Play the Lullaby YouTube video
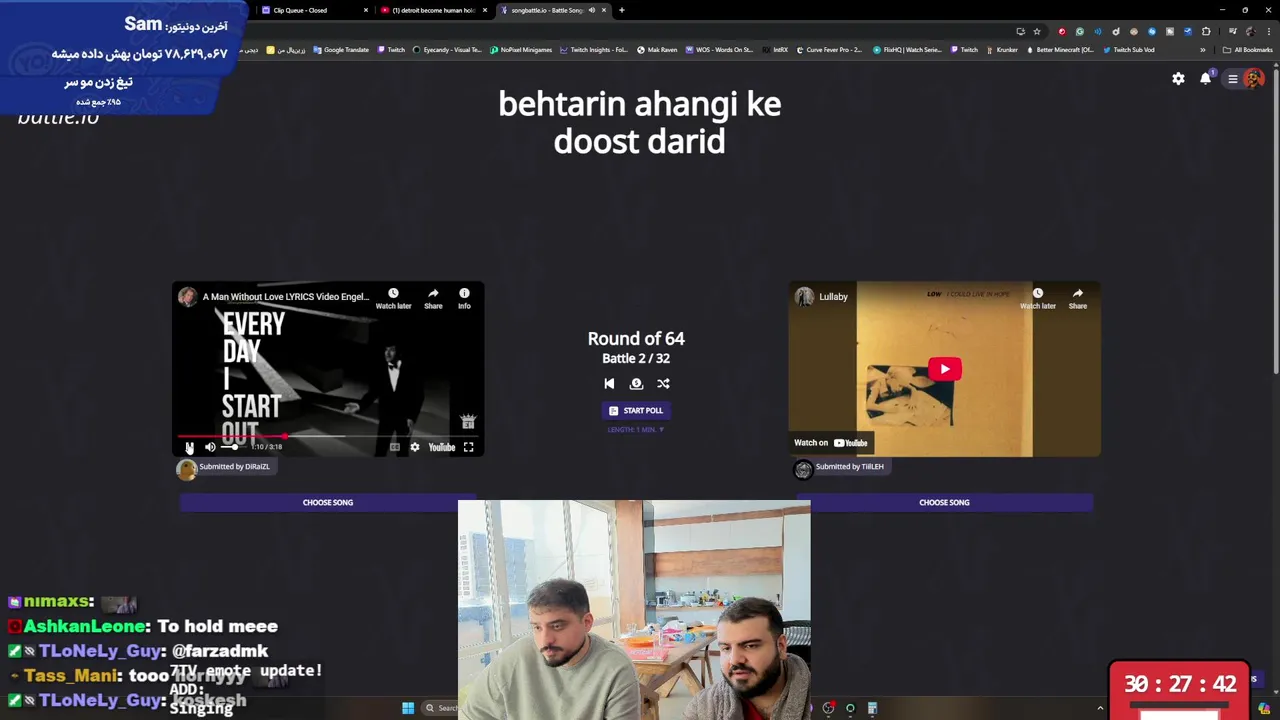Image resolution: width=1280 pixels, height=720 pixels. (x=945, y=369)
